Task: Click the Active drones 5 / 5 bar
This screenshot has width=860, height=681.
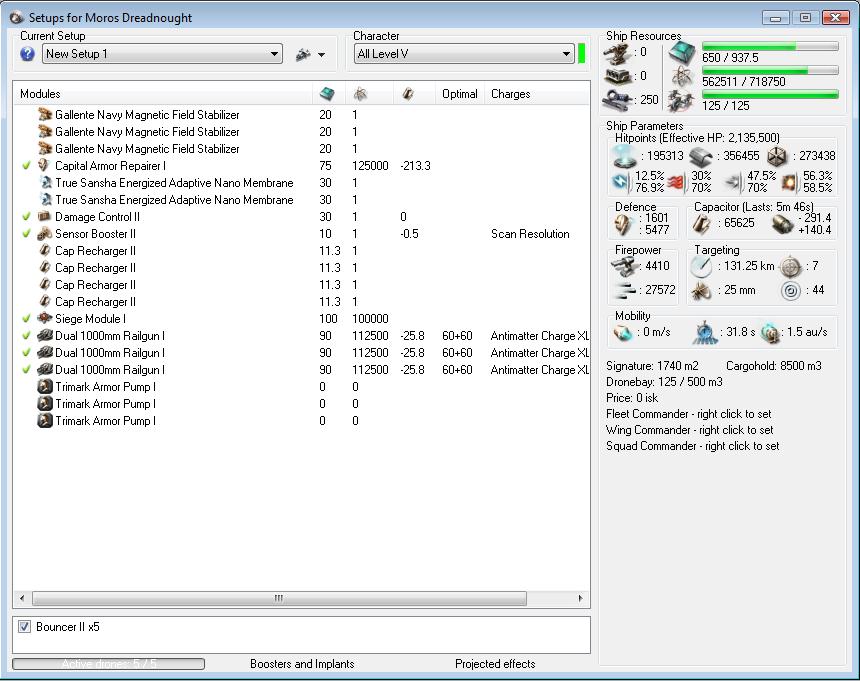Action: (x=109, y=664)
